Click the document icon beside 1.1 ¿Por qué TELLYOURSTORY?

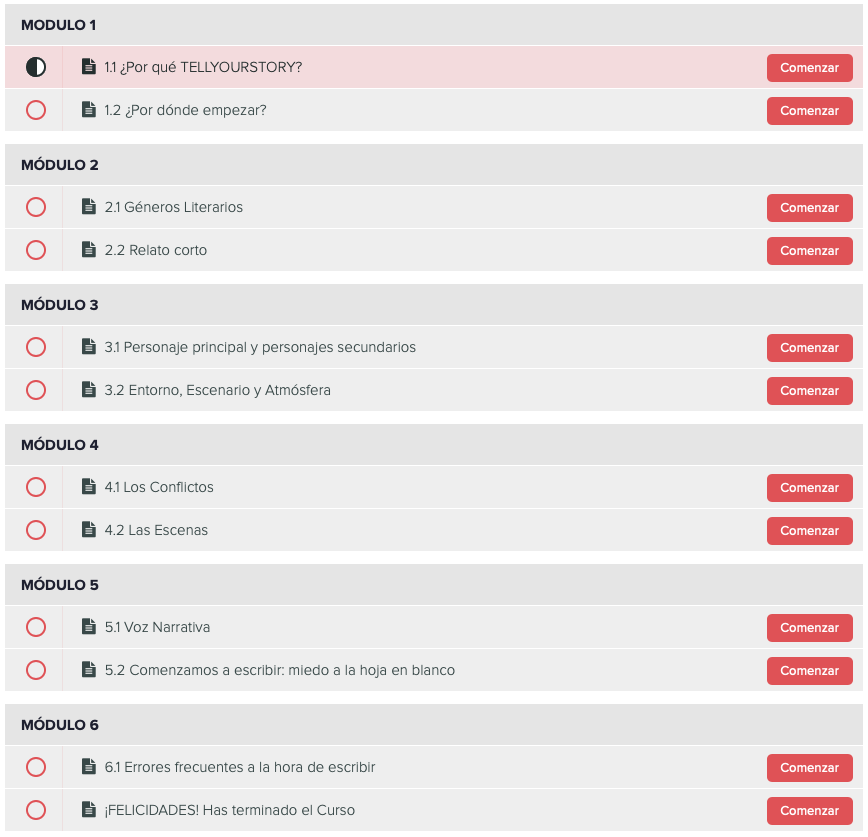(x=89, y=66)
